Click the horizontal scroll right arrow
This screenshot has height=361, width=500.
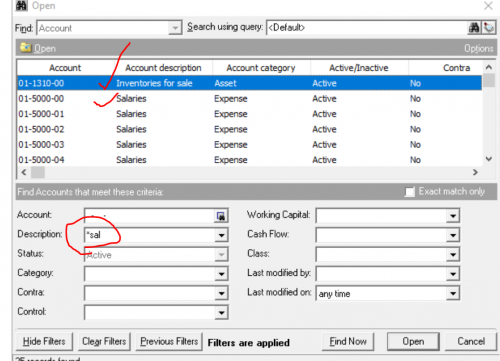point(475,172)
